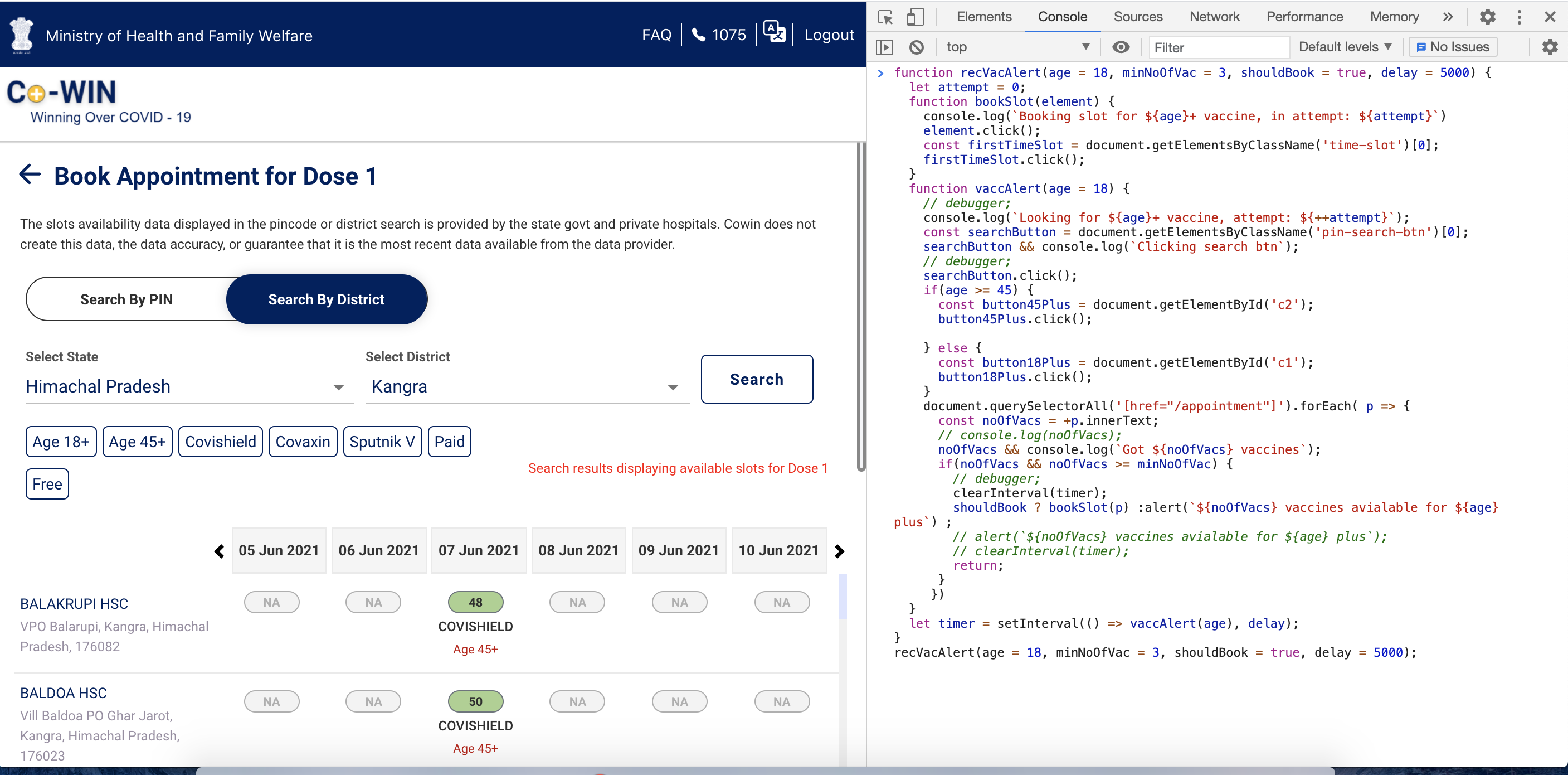This screenshot has height=775, width=1568.
Task: Toggle the Free vaccine filter
Action: click(x=47, y=484)
